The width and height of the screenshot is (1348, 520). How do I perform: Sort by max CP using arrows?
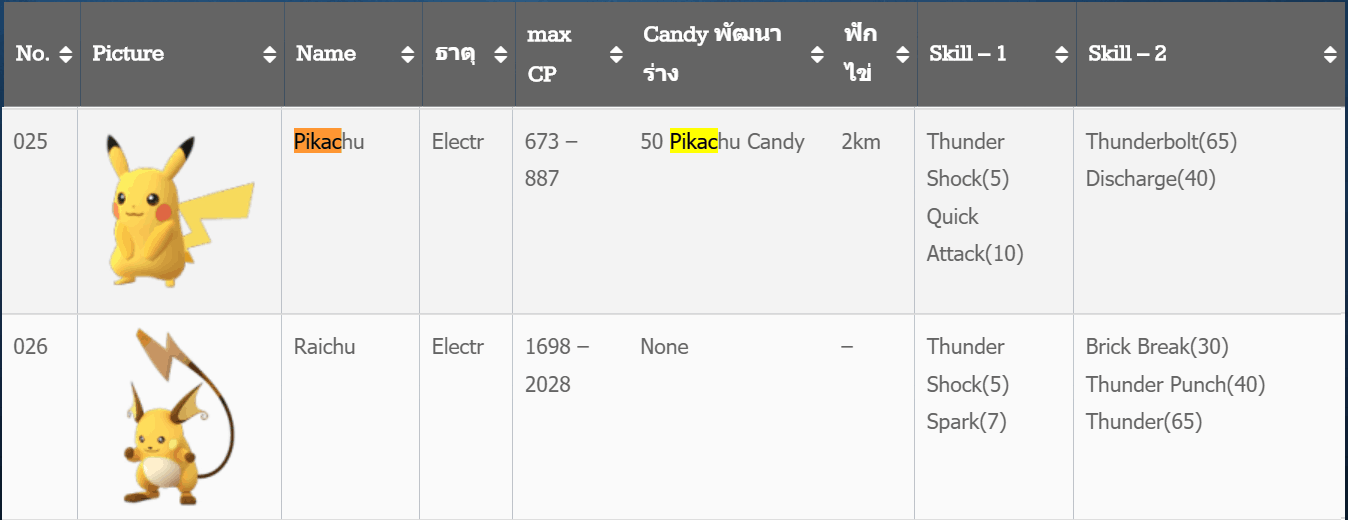[616, 55]
